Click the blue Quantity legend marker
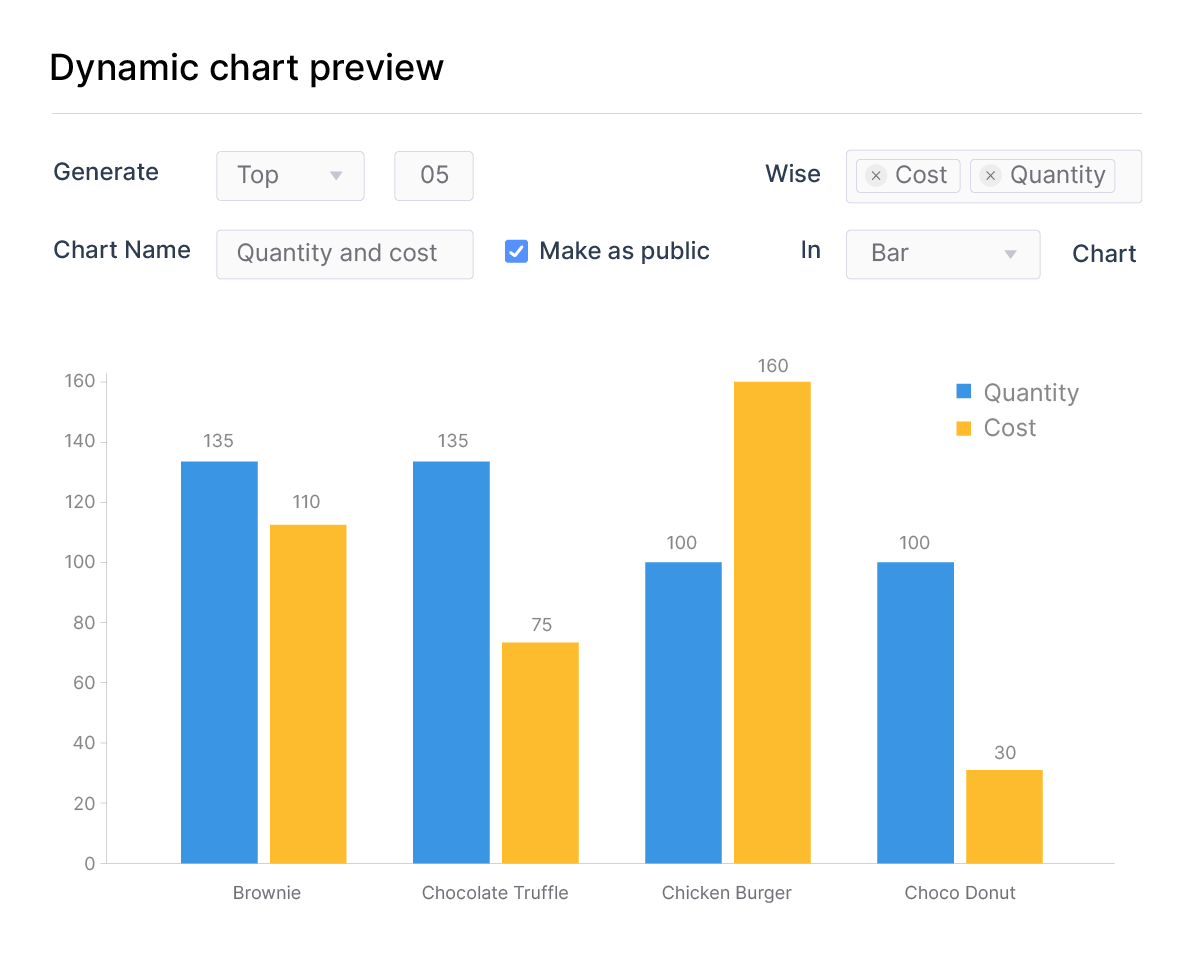 (963, 391)
